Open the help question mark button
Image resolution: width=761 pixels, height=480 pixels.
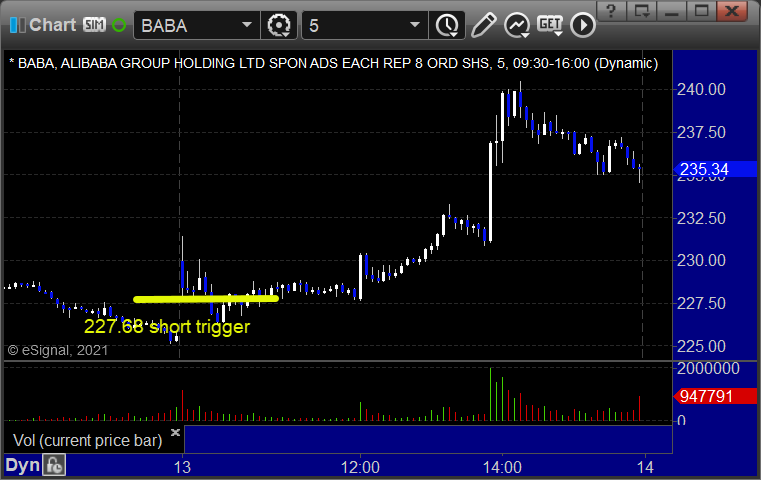[611, 11]
